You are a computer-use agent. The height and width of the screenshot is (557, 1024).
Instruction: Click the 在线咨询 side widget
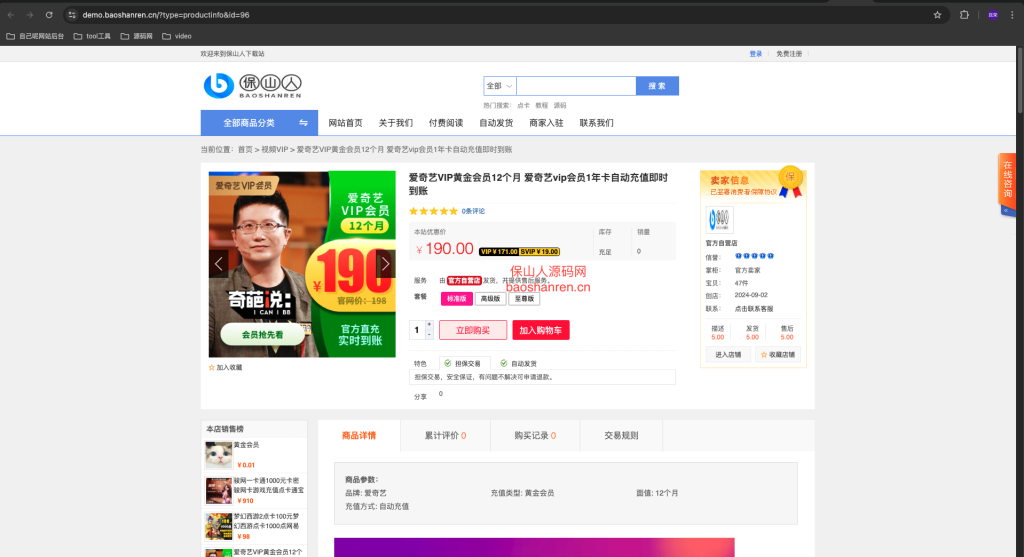(x=1007, y=183)
